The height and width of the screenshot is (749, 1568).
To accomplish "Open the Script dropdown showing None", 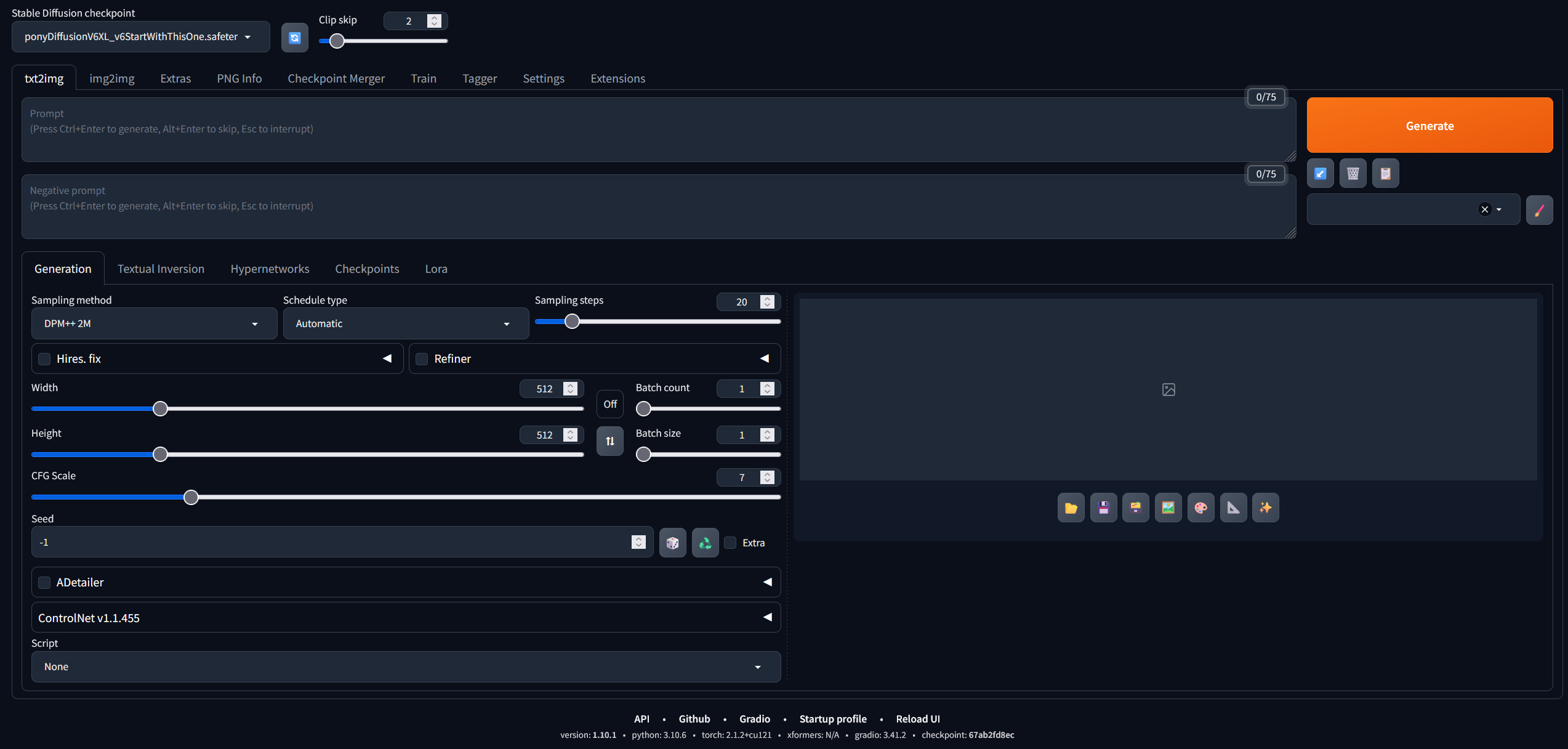I will pos(406,666).
